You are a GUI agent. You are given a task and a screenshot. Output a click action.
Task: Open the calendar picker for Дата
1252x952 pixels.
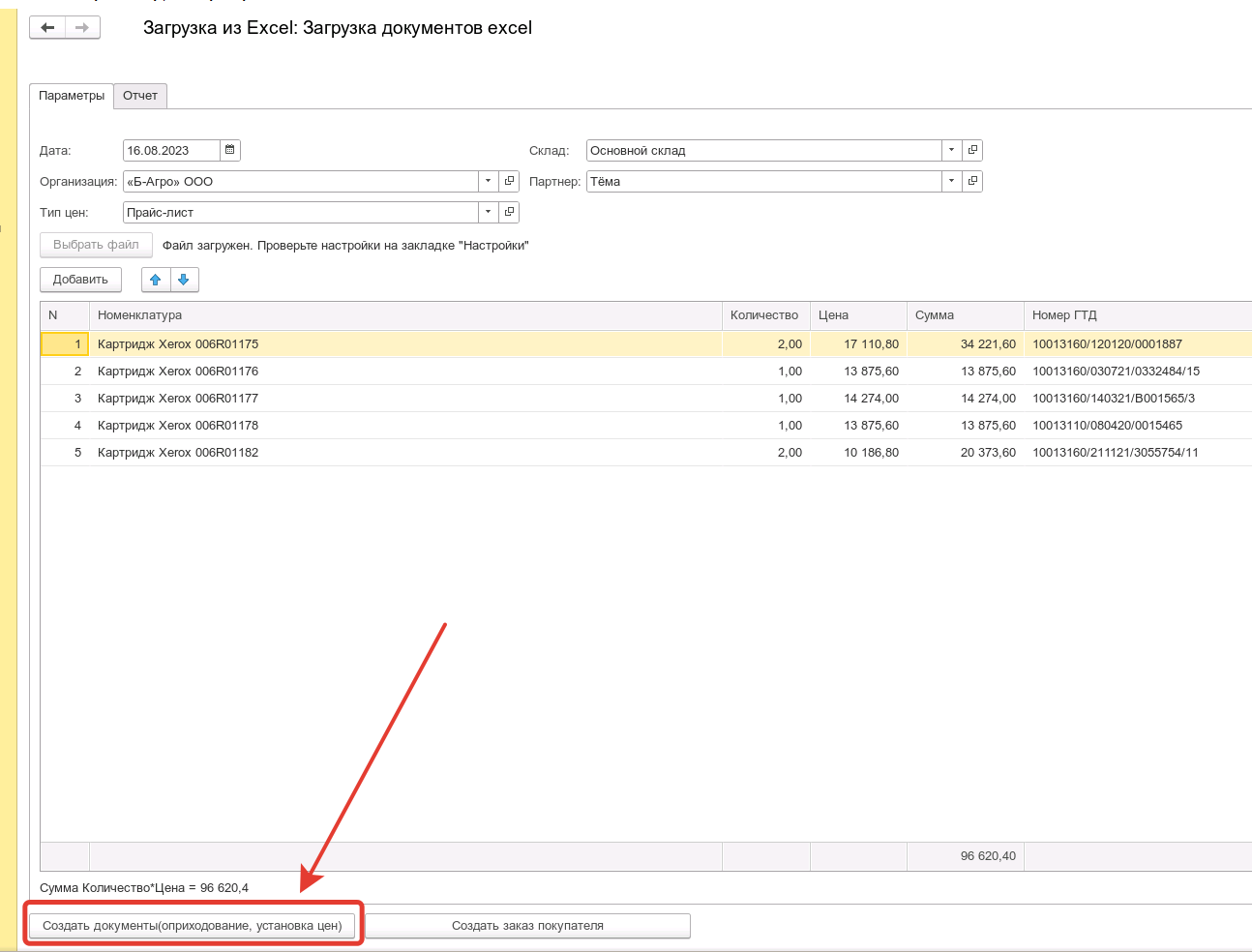pos(229,150)
